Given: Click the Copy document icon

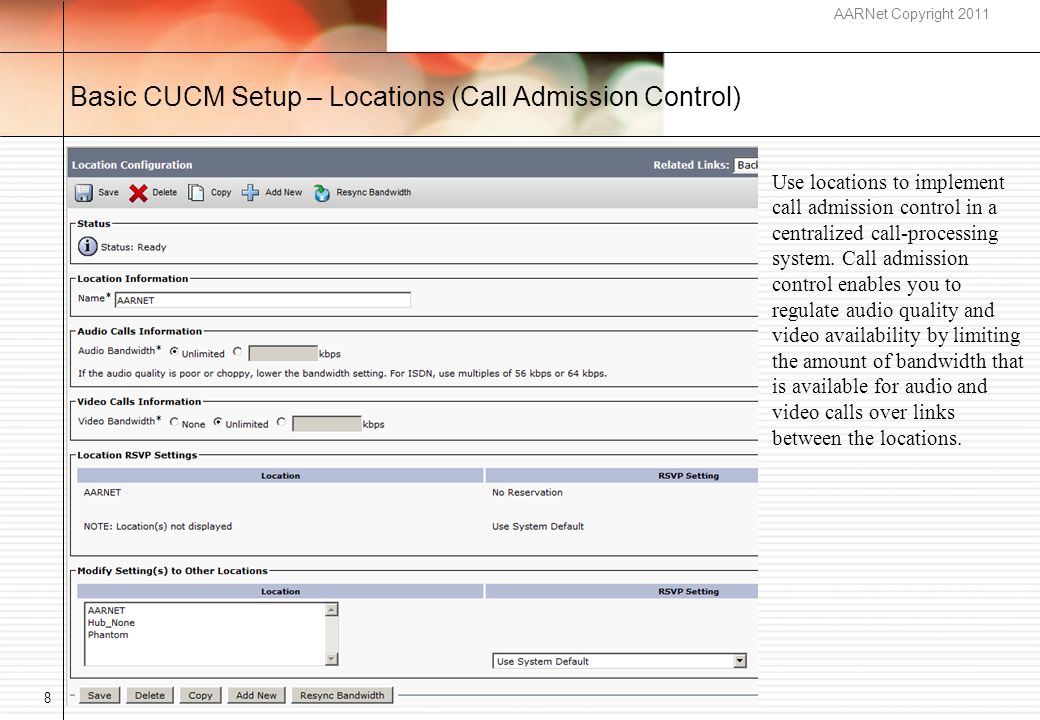Looking at the screenshot, I should pyautogui.click(x=196, y=192).
